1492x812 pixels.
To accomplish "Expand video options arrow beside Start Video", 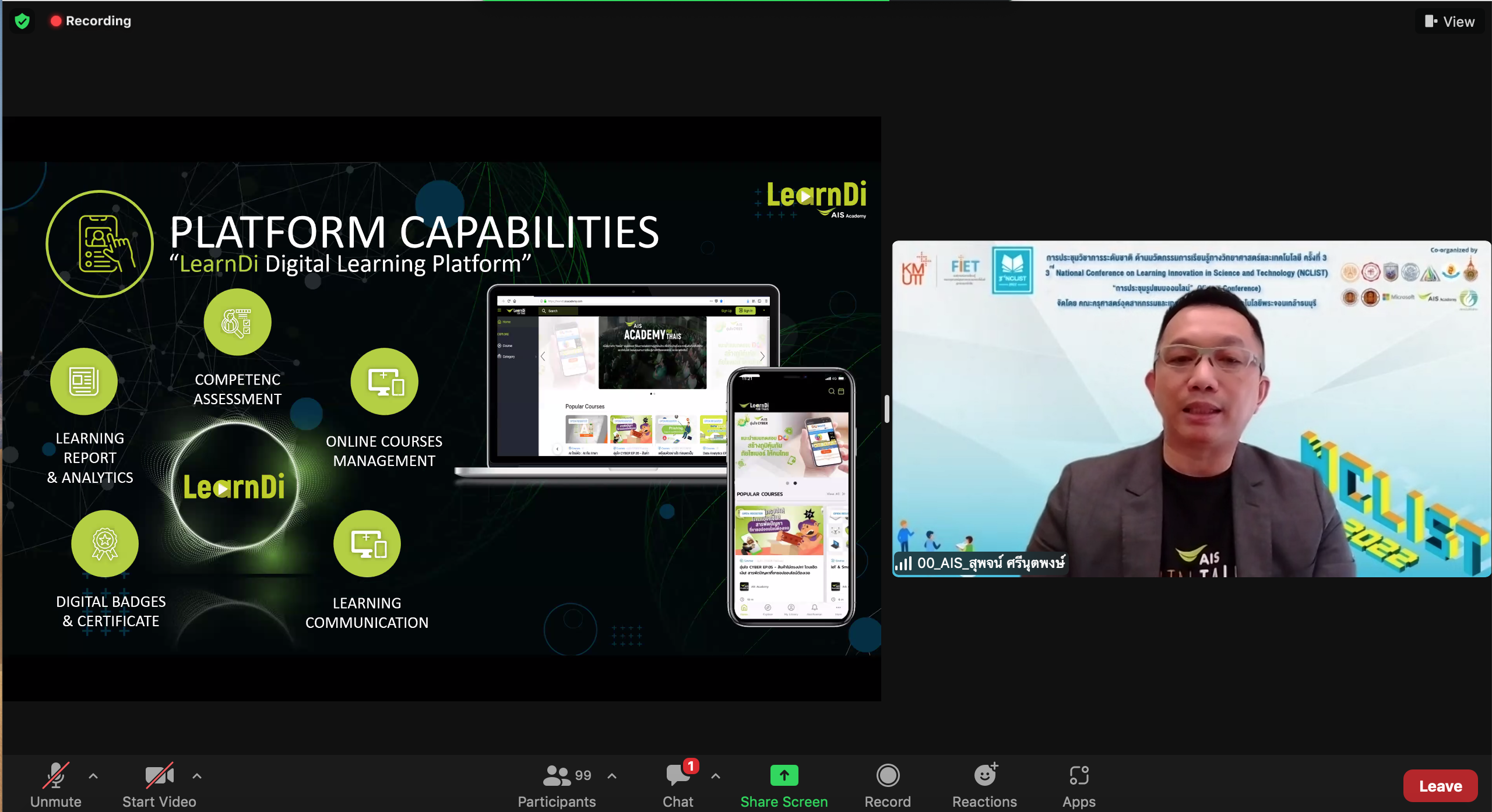I will 197,776.
